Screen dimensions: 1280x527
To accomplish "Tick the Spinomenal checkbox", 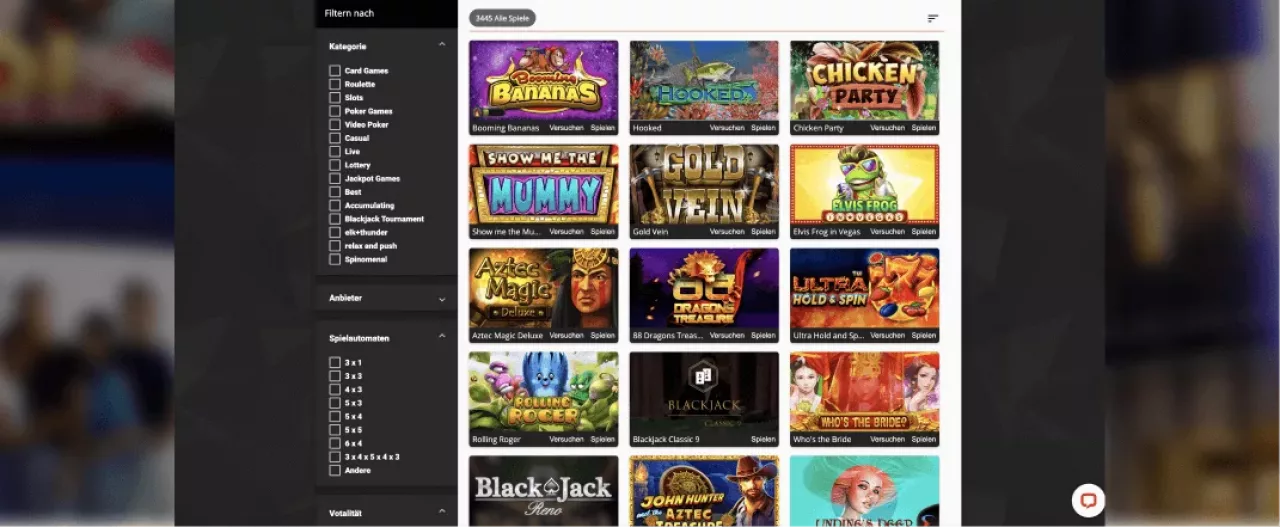I will (x=335, y=259).
